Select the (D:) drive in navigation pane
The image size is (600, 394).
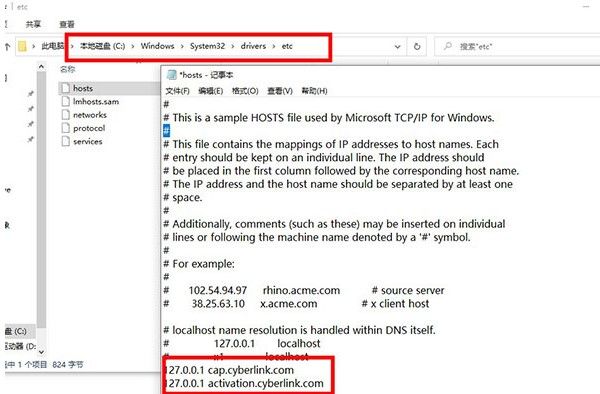(21, 346)
